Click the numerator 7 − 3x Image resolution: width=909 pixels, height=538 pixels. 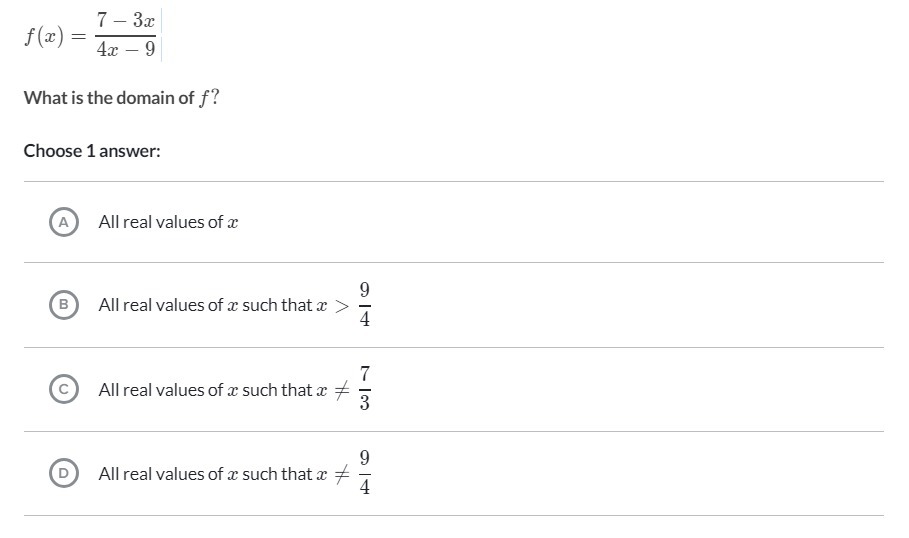coord(126,21)
